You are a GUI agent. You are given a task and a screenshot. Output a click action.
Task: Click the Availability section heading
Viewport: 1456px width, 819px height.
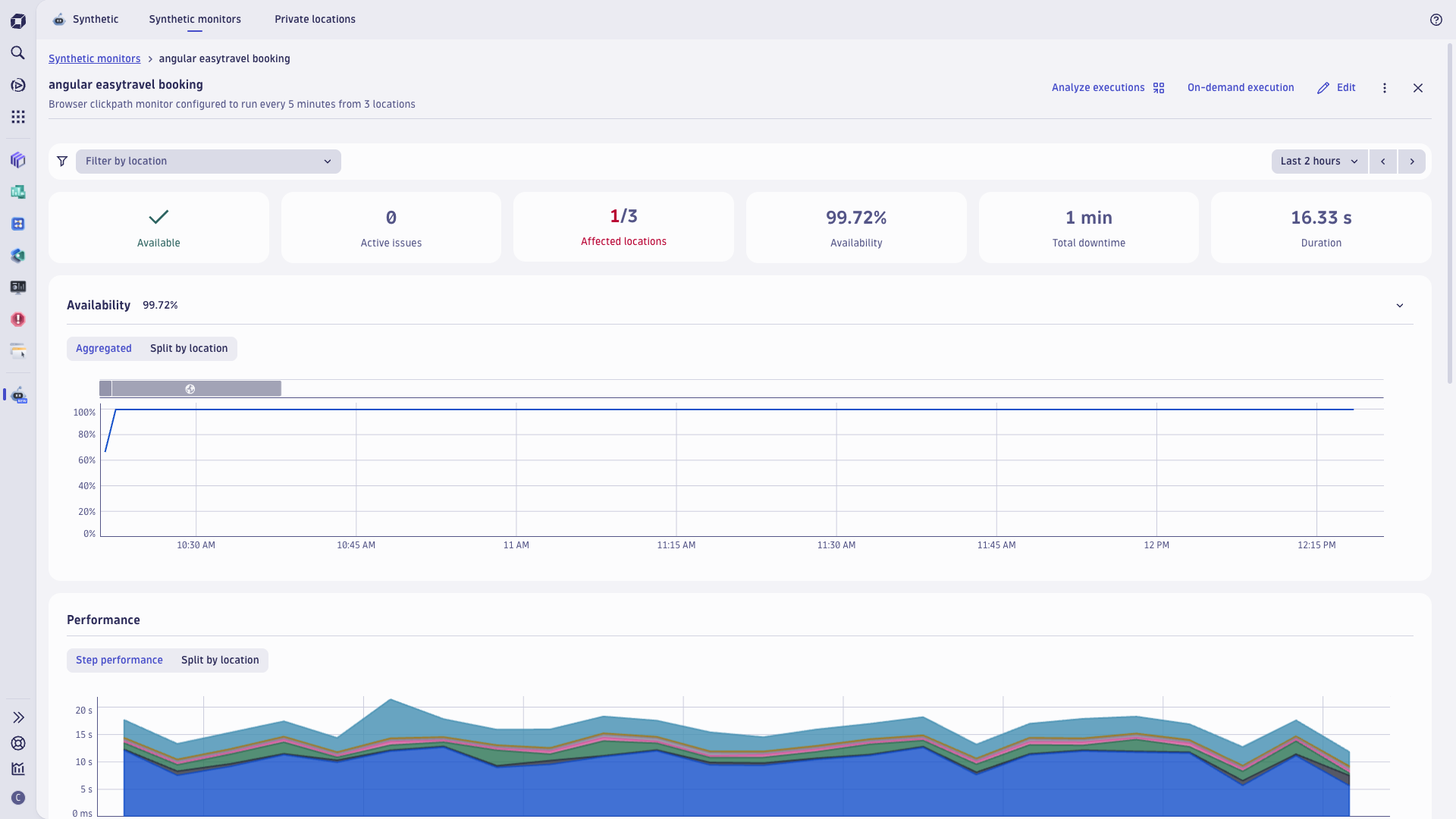pyautogui.click(x=99, y=306)
